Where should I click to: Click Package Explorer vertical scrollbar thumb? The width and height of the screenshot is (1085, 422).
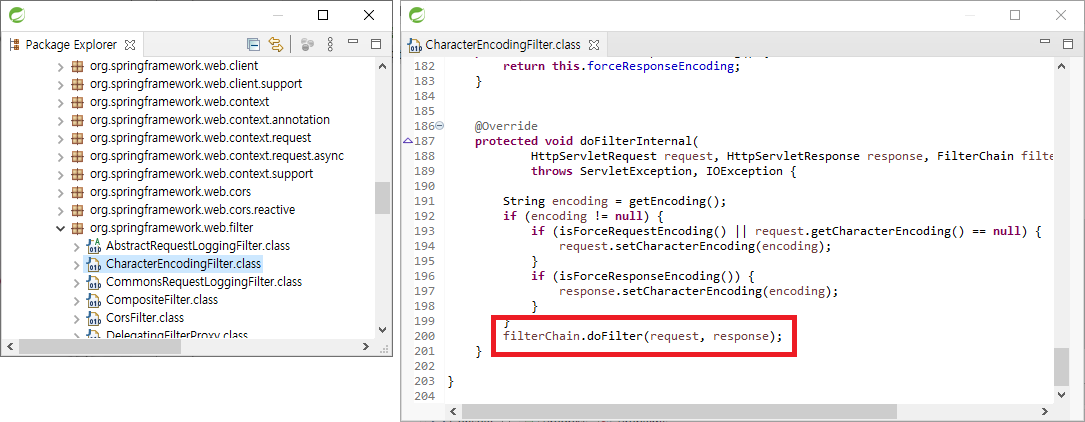[x=382, y=198]
